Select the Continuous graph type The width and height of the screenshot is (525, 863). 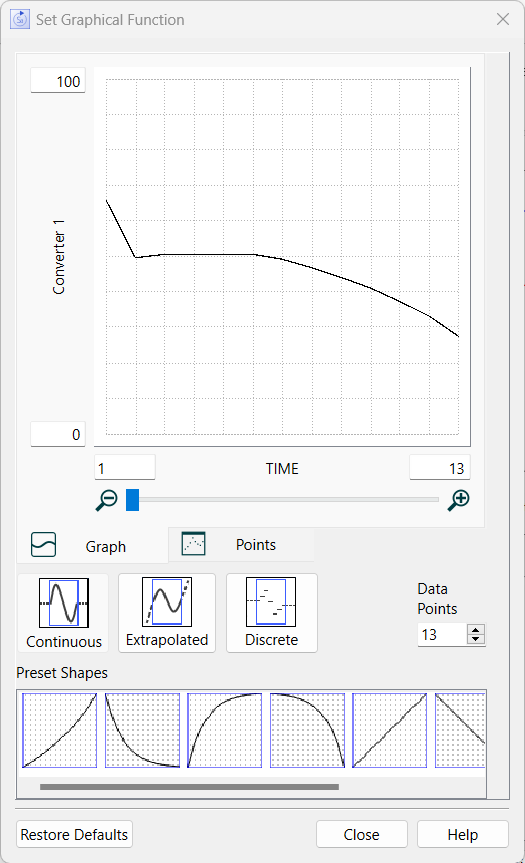tap(63, 613)
